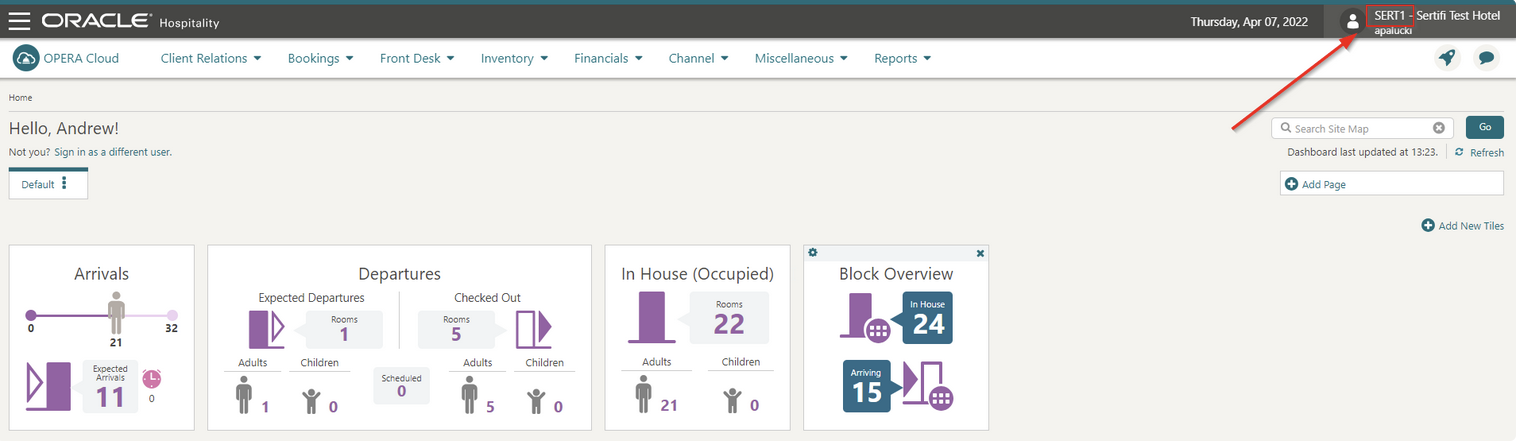1524x442 pixels.
Task: Click Sign in as a different user
Action: [113, 152]
